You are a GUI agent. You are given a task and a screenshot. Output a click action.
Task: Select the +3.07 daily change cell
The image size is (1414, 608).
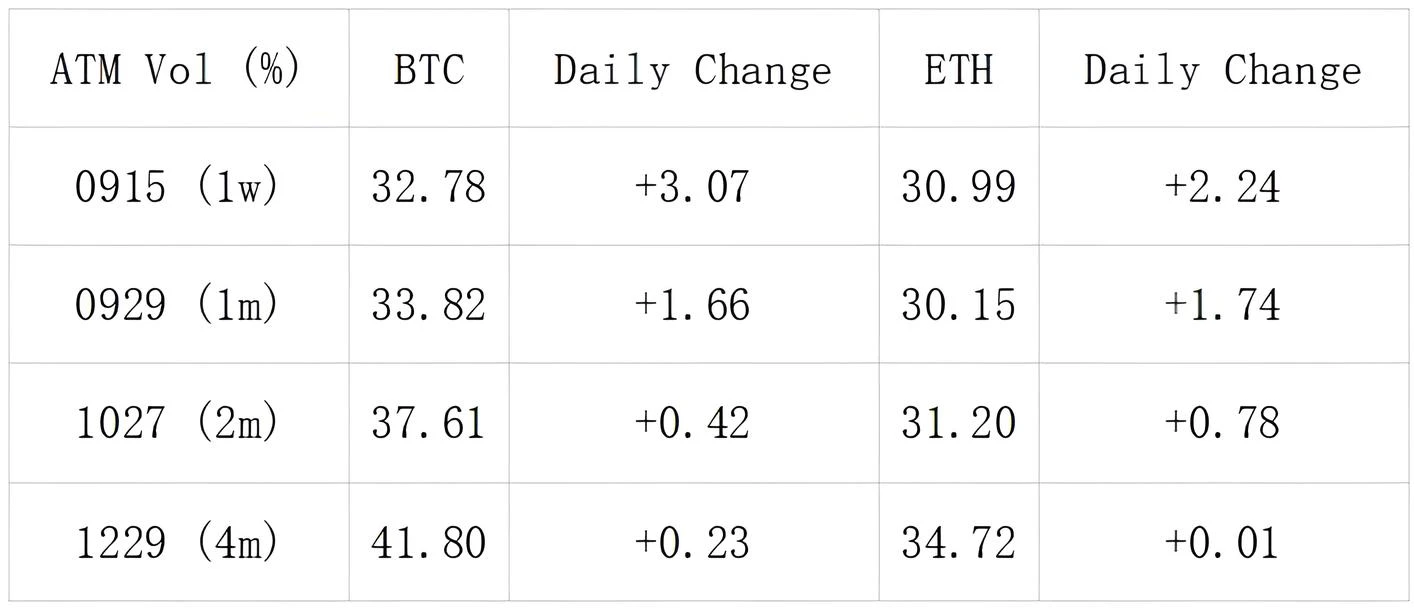pos(693,187)
